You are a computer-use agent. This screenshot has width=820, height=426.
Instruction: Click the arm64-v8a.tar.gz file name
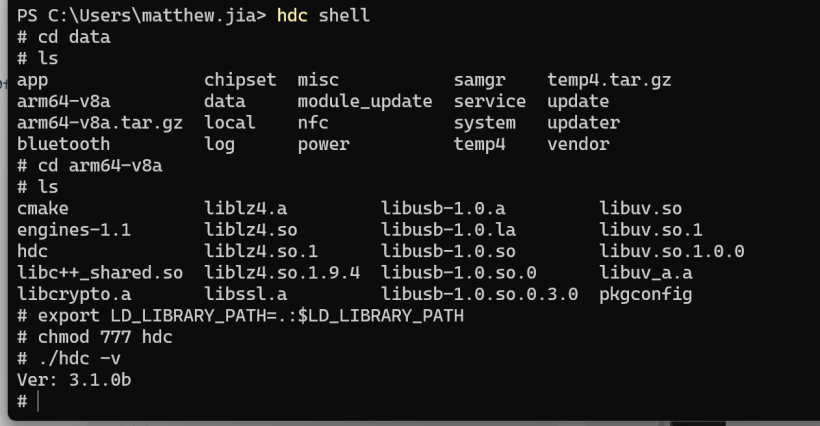pyautogui.click(x=100, y=123)
